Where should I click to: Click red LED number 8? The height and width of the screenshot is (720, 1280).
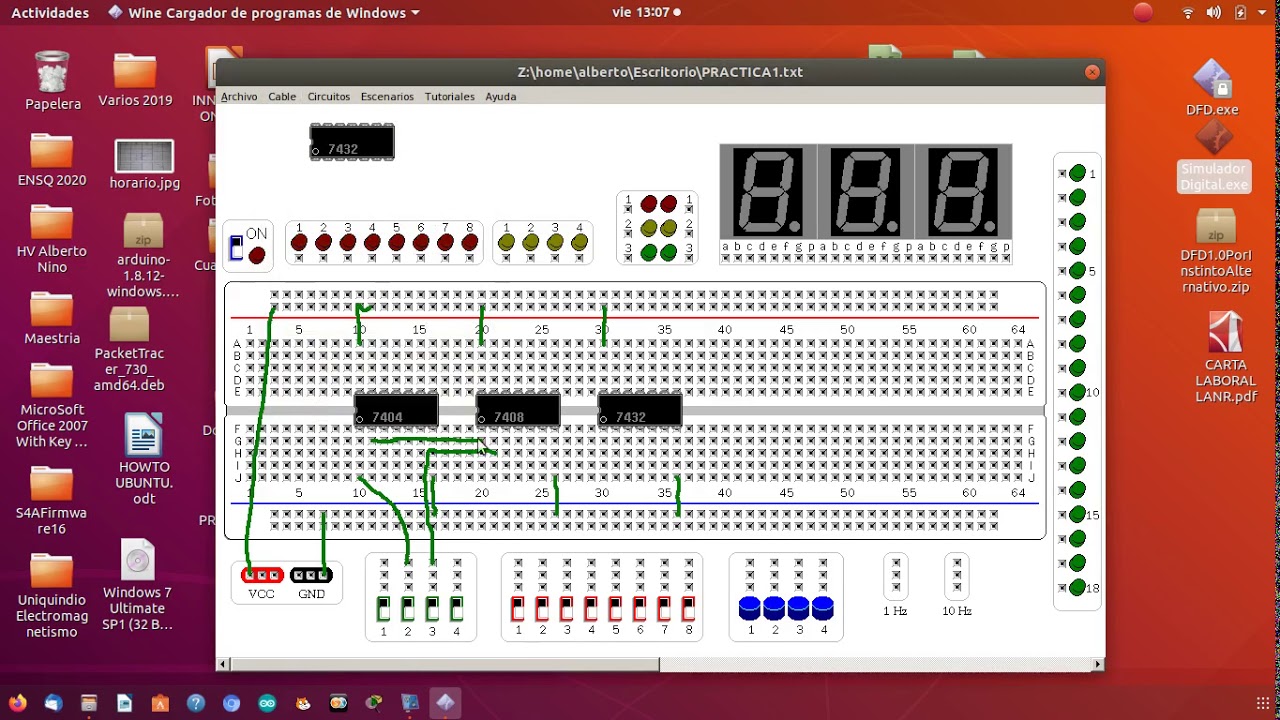coord(470,242)
